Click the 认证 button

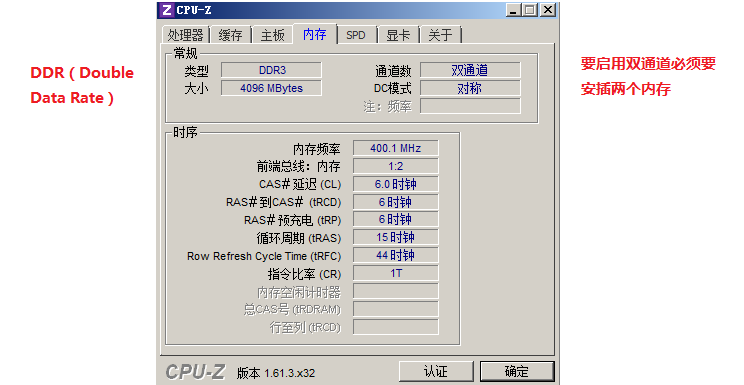click(436, 371)
